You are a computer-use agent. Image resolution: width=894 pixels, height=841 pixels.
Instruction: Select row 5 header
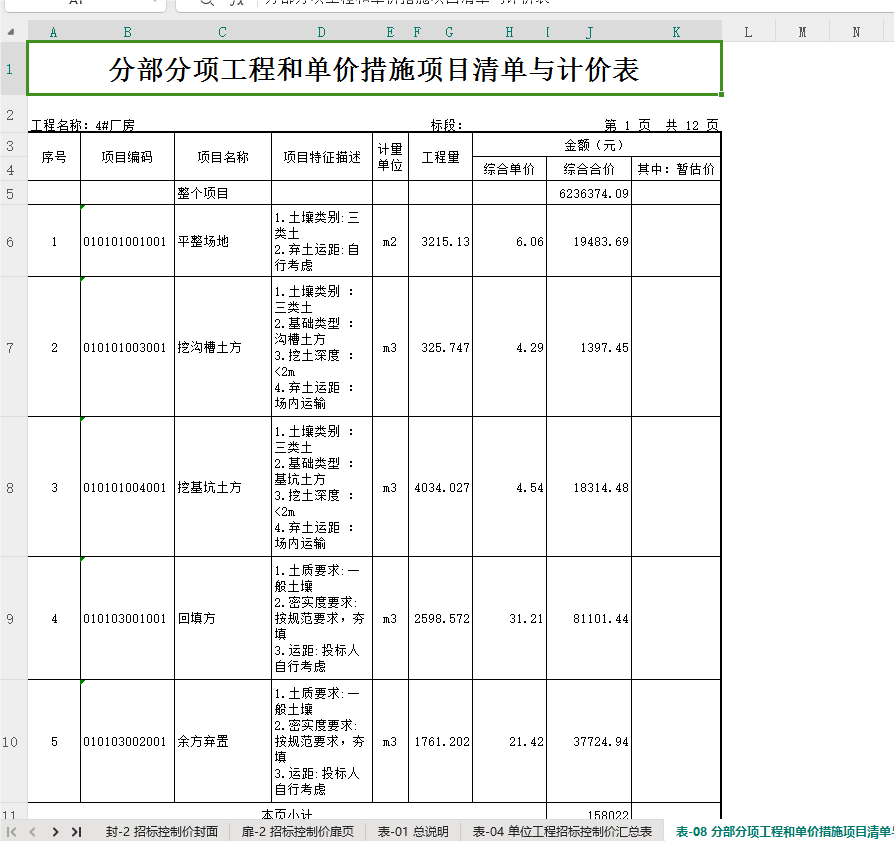click(x=13, y=193)
